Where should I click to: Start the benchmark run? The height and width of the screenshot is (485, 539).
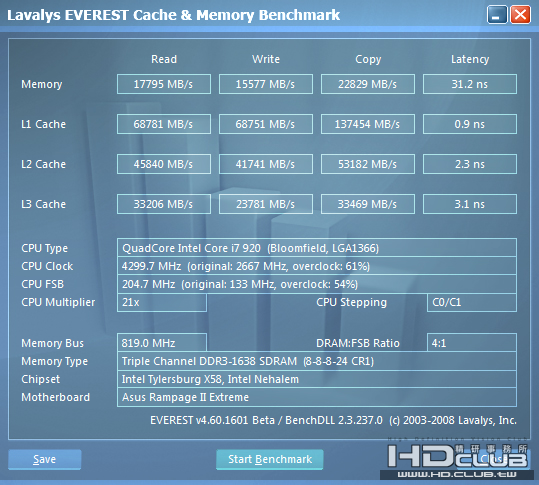(270, 459)
